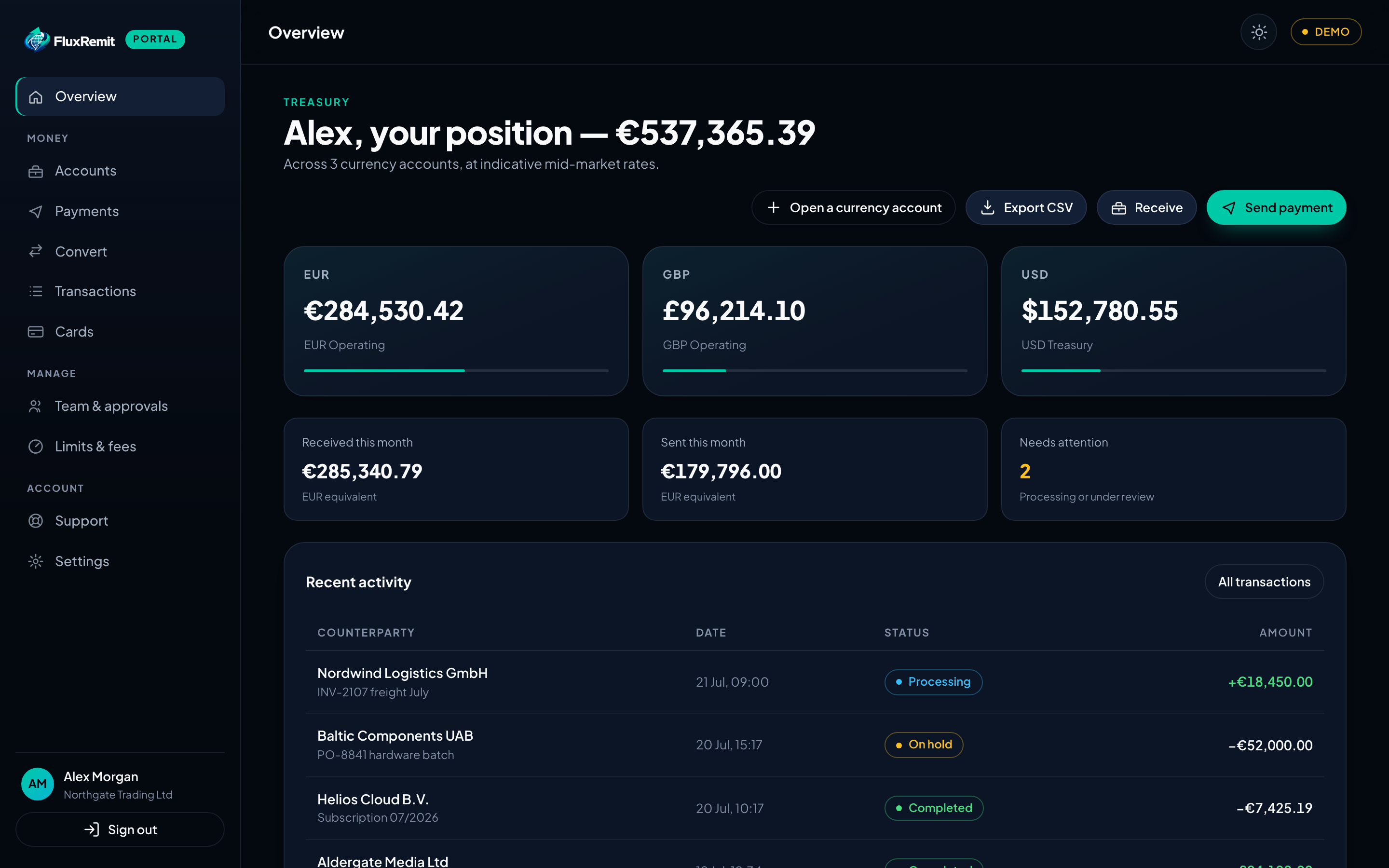1389x868 pixels.
Task: Select Convert in the sidebar
Action: [x=120, y=251]
